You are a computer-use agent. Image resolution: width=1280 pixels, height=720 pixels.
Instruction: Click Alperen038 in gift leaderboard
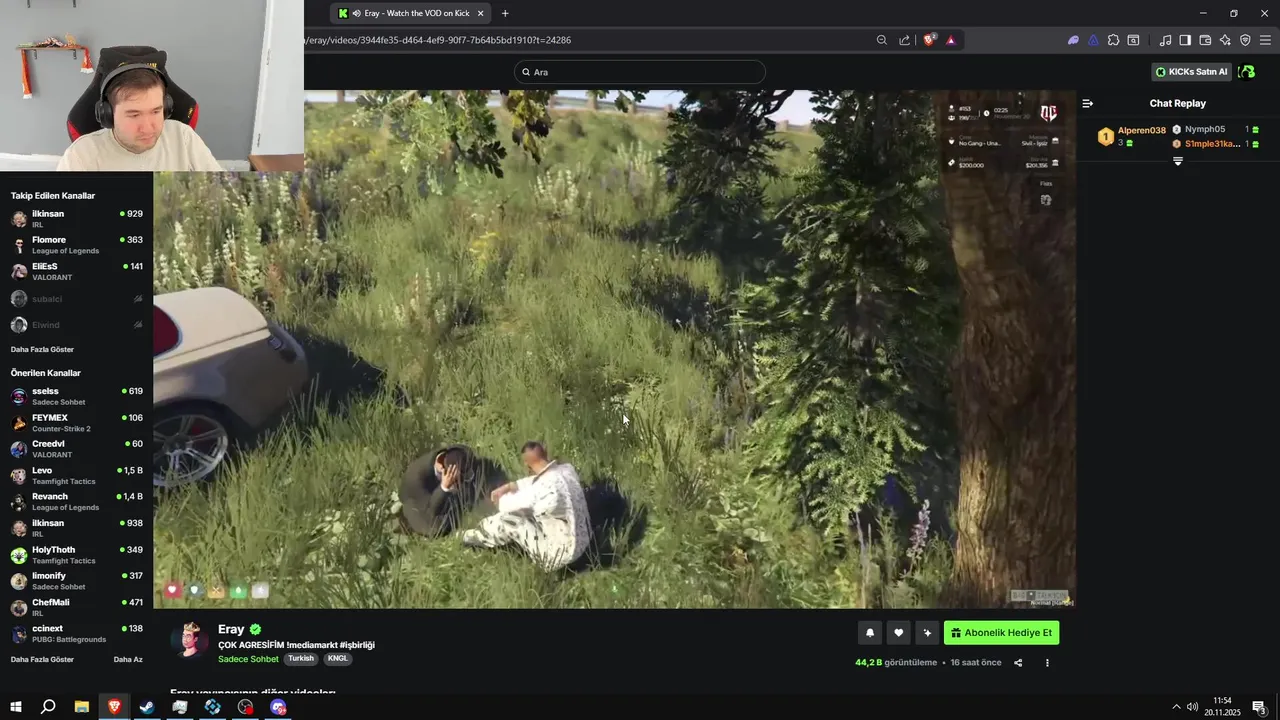[x=1141, y=130]
